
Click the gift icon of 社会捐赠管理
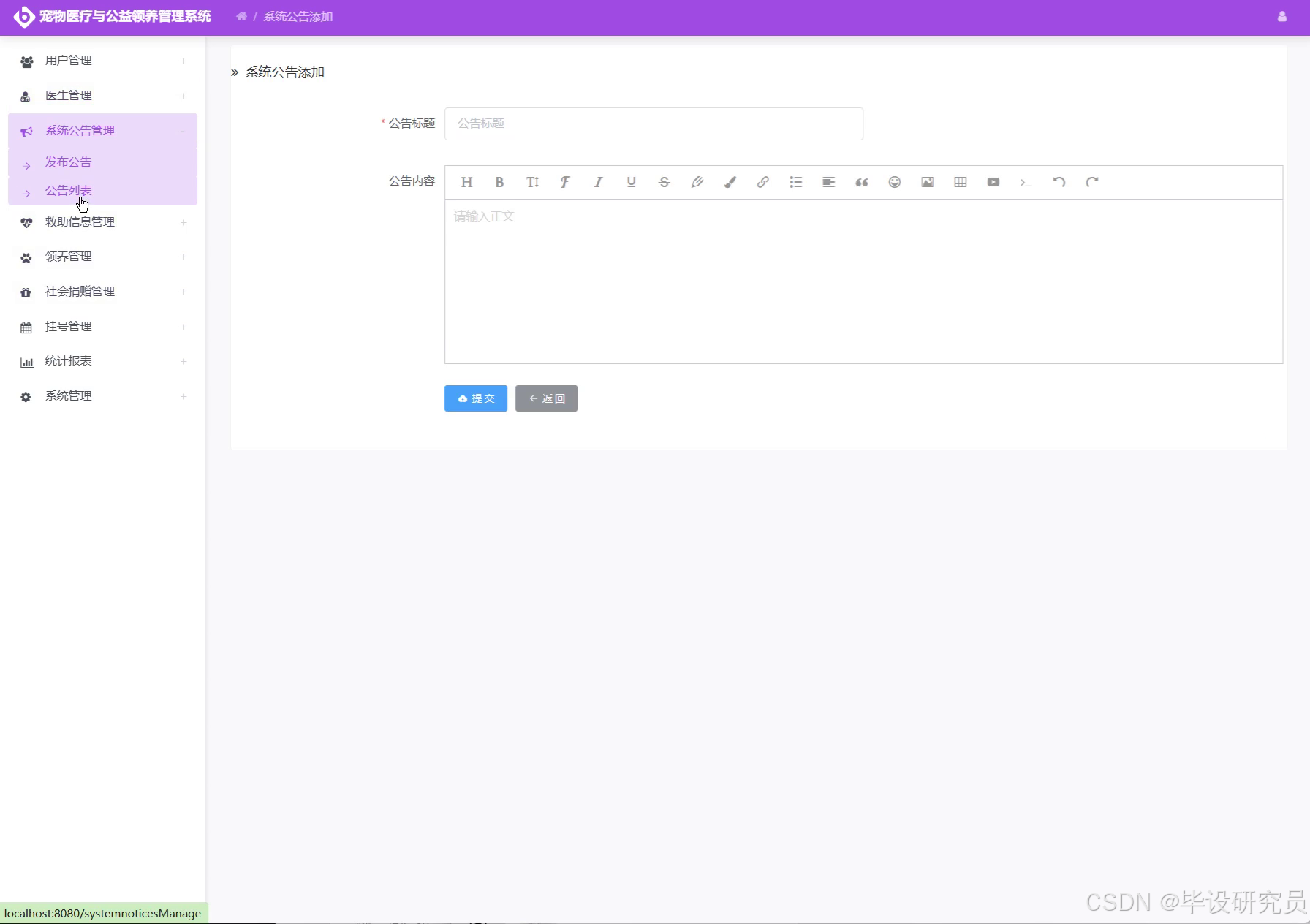26,292
